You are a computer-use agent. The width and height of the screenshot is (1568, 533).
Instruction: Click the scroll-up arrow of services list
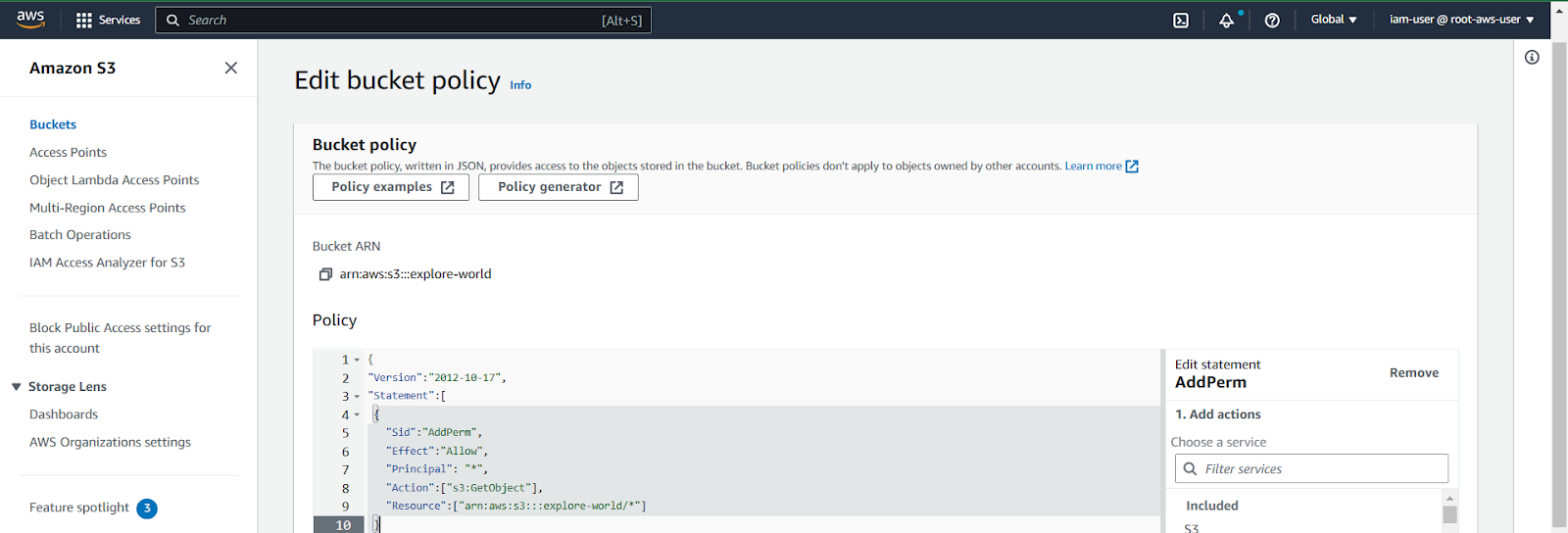[1449, 499]
